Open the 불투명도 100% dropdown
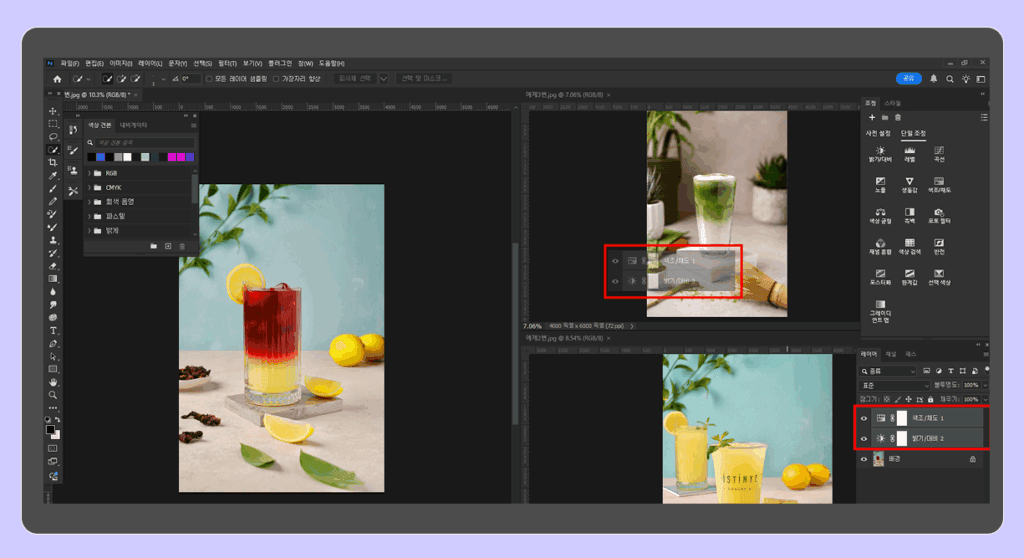This screenshot has height=558, width=1024. (985, 385)
